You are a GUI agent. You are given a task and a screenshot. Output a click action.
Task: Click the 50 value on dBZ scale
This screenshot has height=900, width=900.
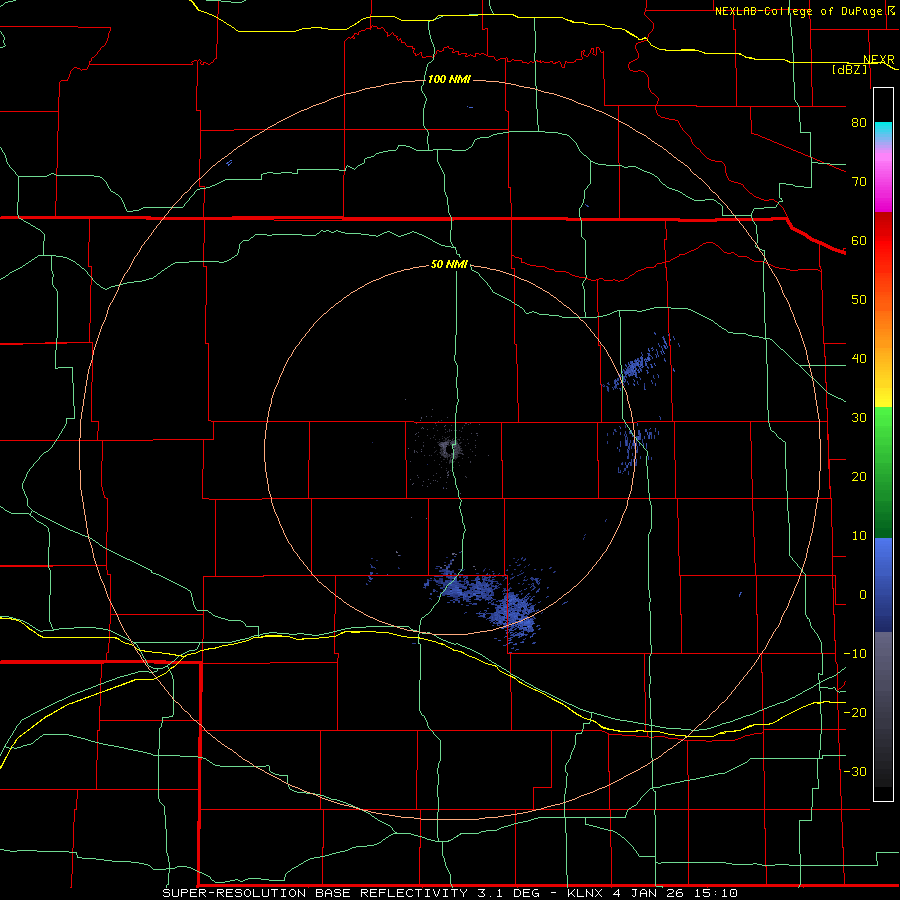coord(859,300)
